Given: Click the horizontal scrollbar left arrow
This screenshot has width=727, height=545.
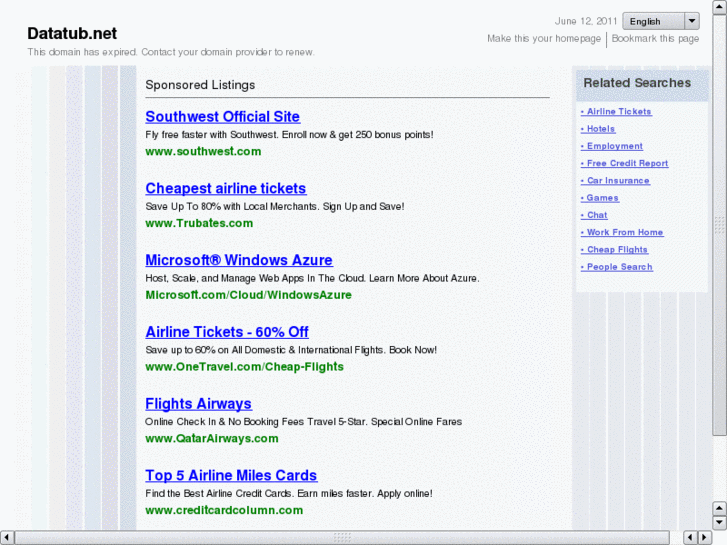Looking at the screenshot, I should [x=6, y=538].
